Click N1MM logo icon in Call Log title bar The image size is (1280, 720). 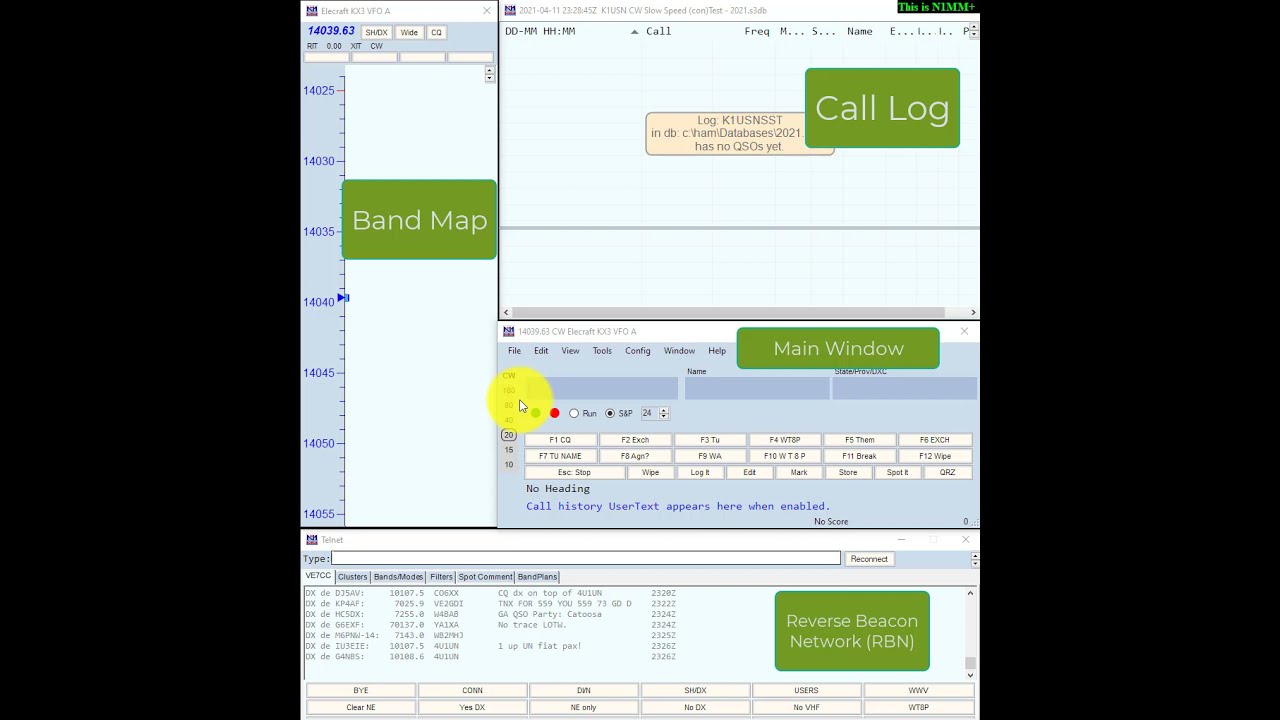510,11
